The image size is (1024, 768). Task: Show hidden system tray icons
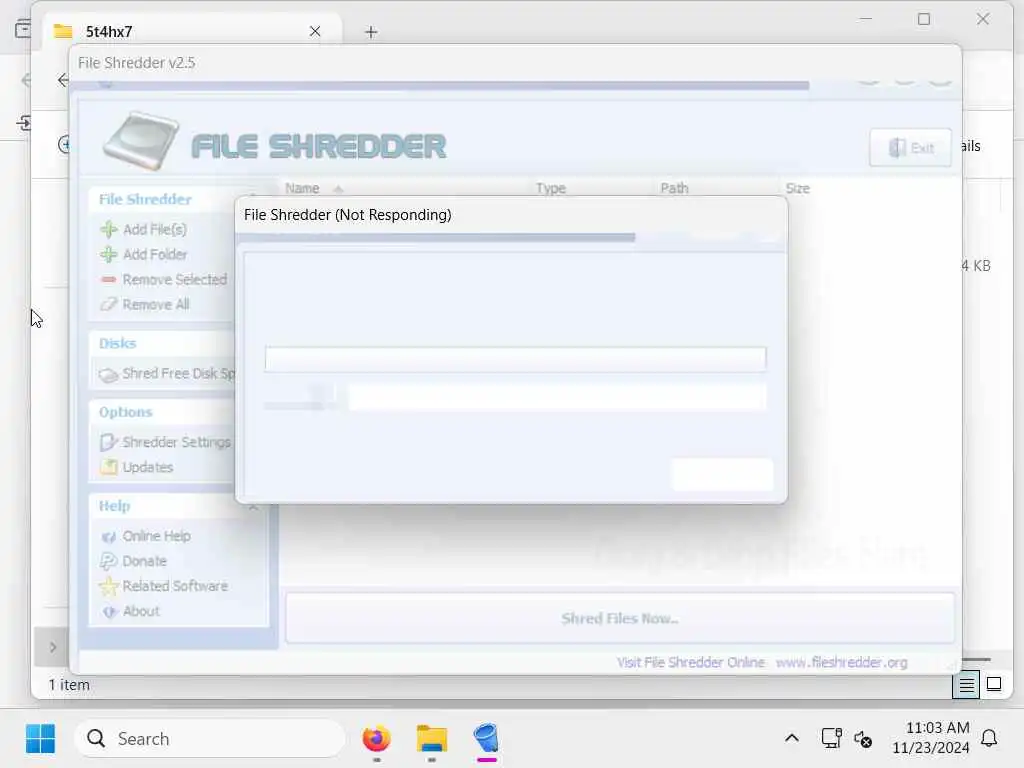pyautogui.click(x=792, y=739)
